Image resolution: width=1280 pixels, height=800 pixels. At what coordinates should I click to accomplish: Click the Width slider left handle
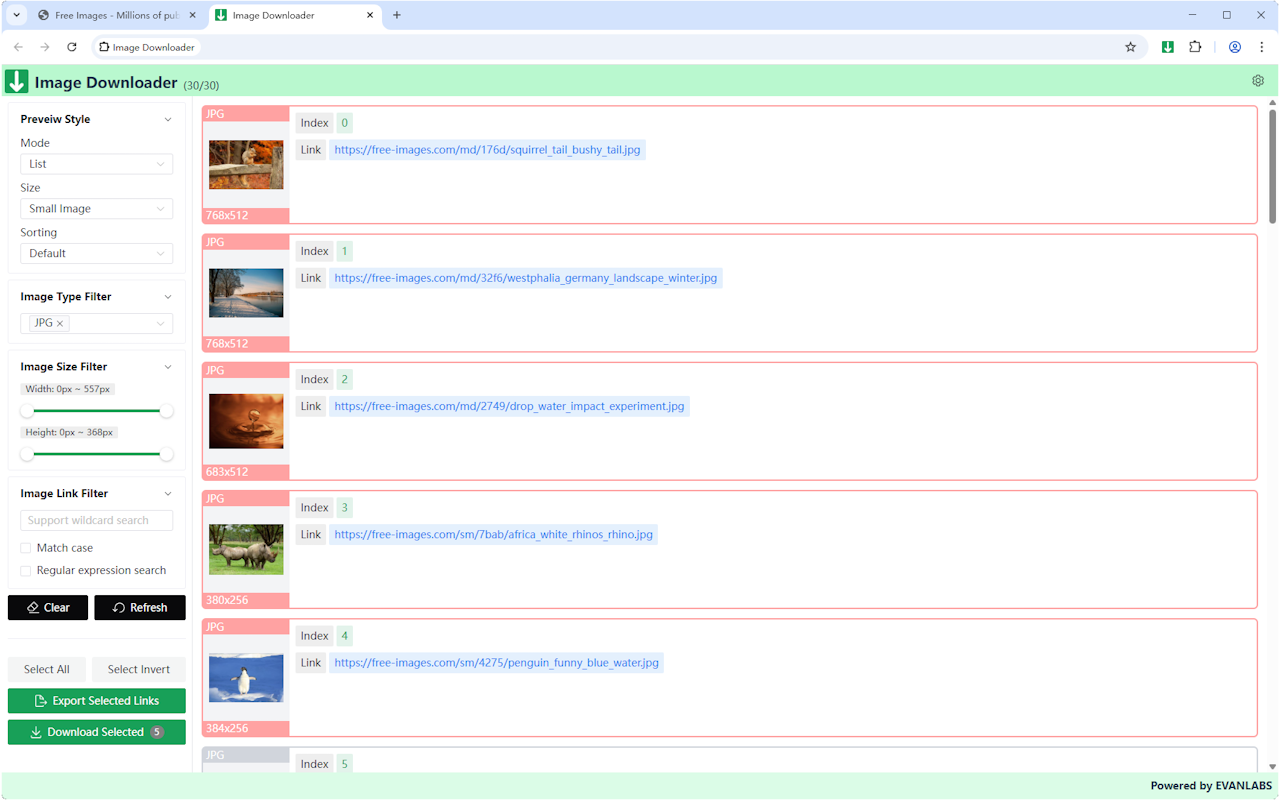click(27, 411)
